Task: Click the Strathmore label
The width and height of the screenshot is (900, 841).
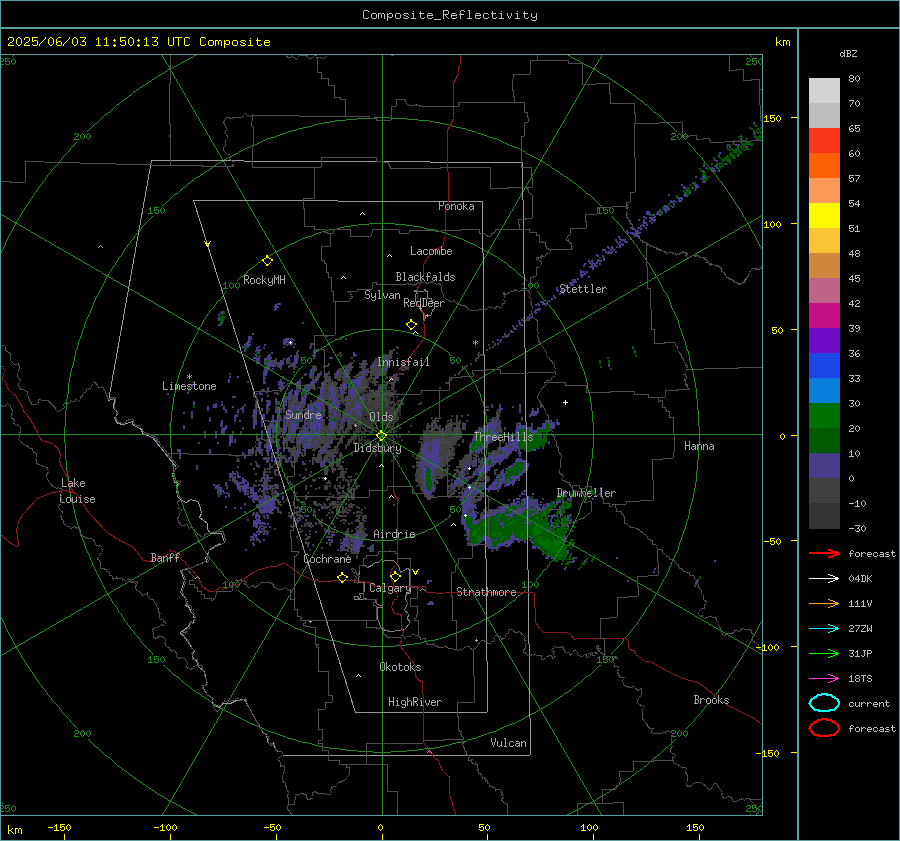Action: pyautogui.click(x=486, y=592)
